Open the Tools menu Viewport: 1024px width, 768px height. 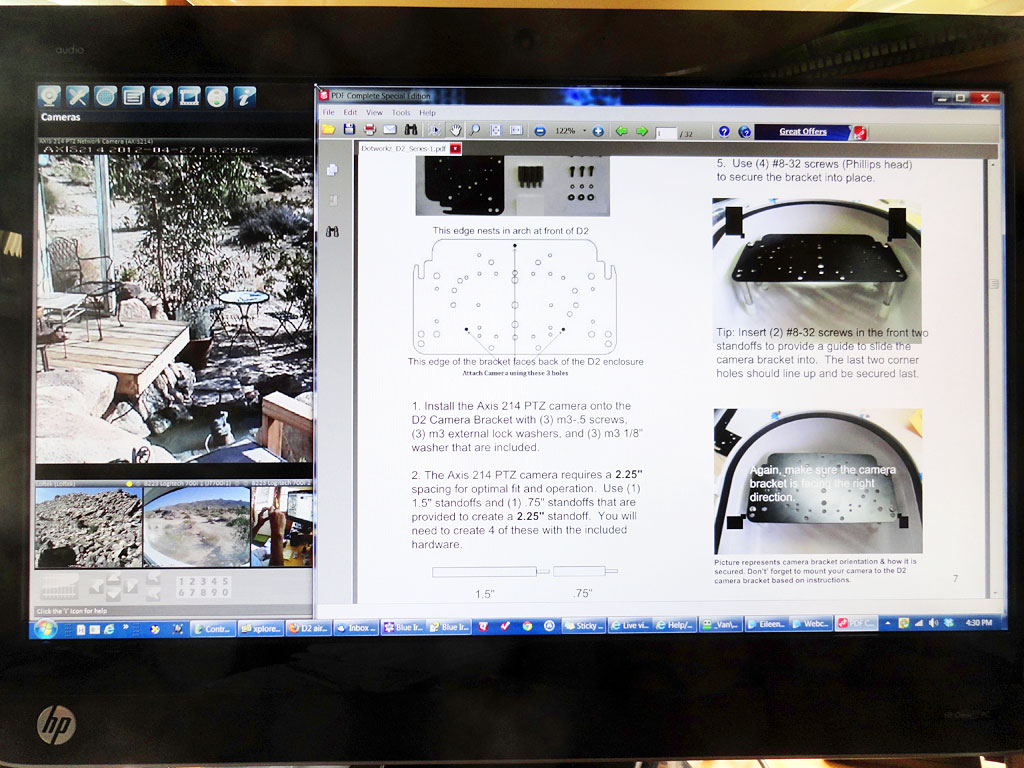[x=401, y=113]
